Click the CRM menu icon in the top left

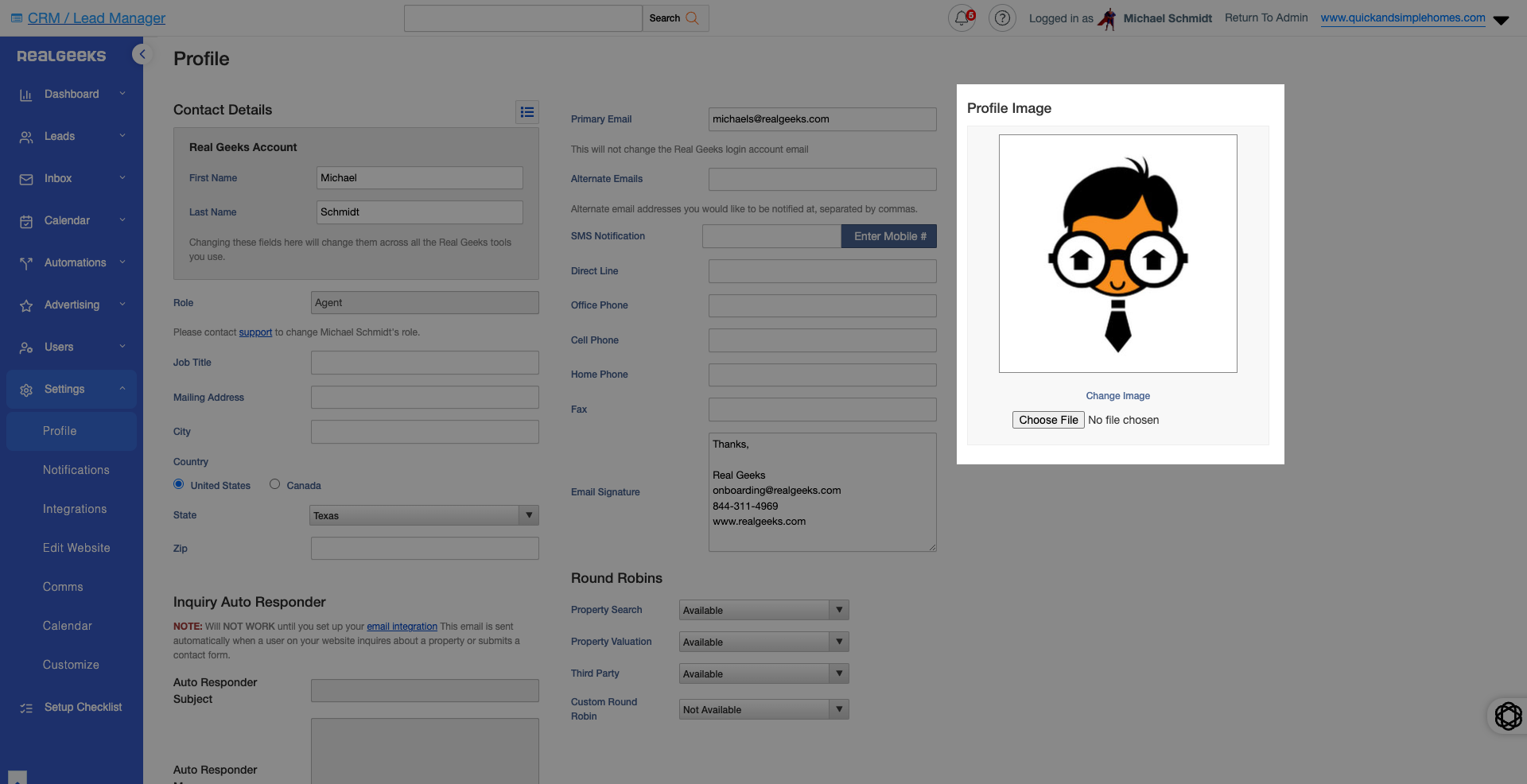pyautogui.click(x=17, y=18)
